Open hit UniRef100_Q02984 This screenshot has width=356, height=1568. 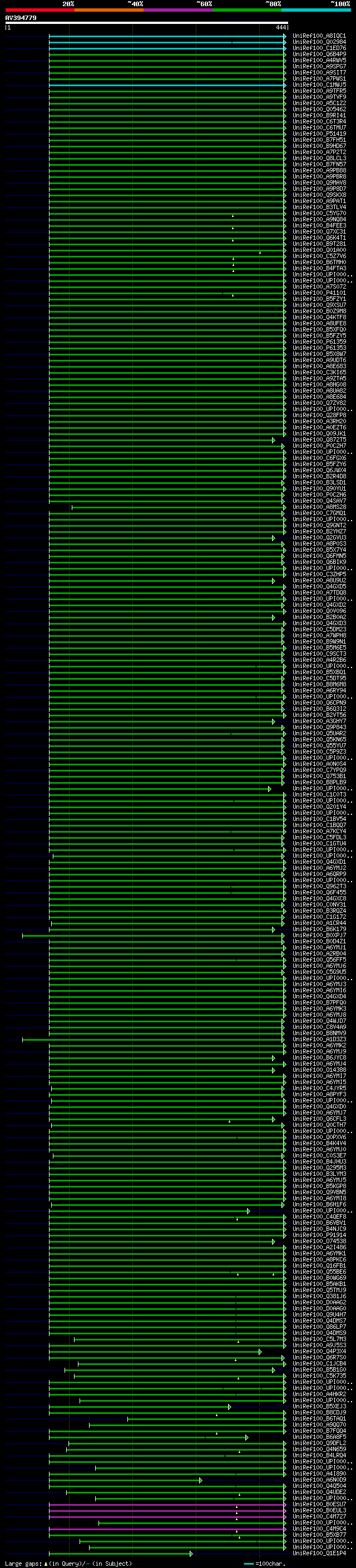pos(319,42)
